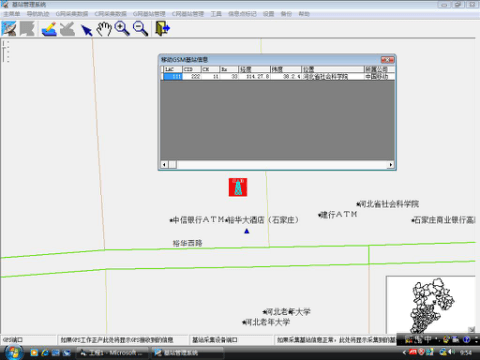Open the 设置 menu

268,14
